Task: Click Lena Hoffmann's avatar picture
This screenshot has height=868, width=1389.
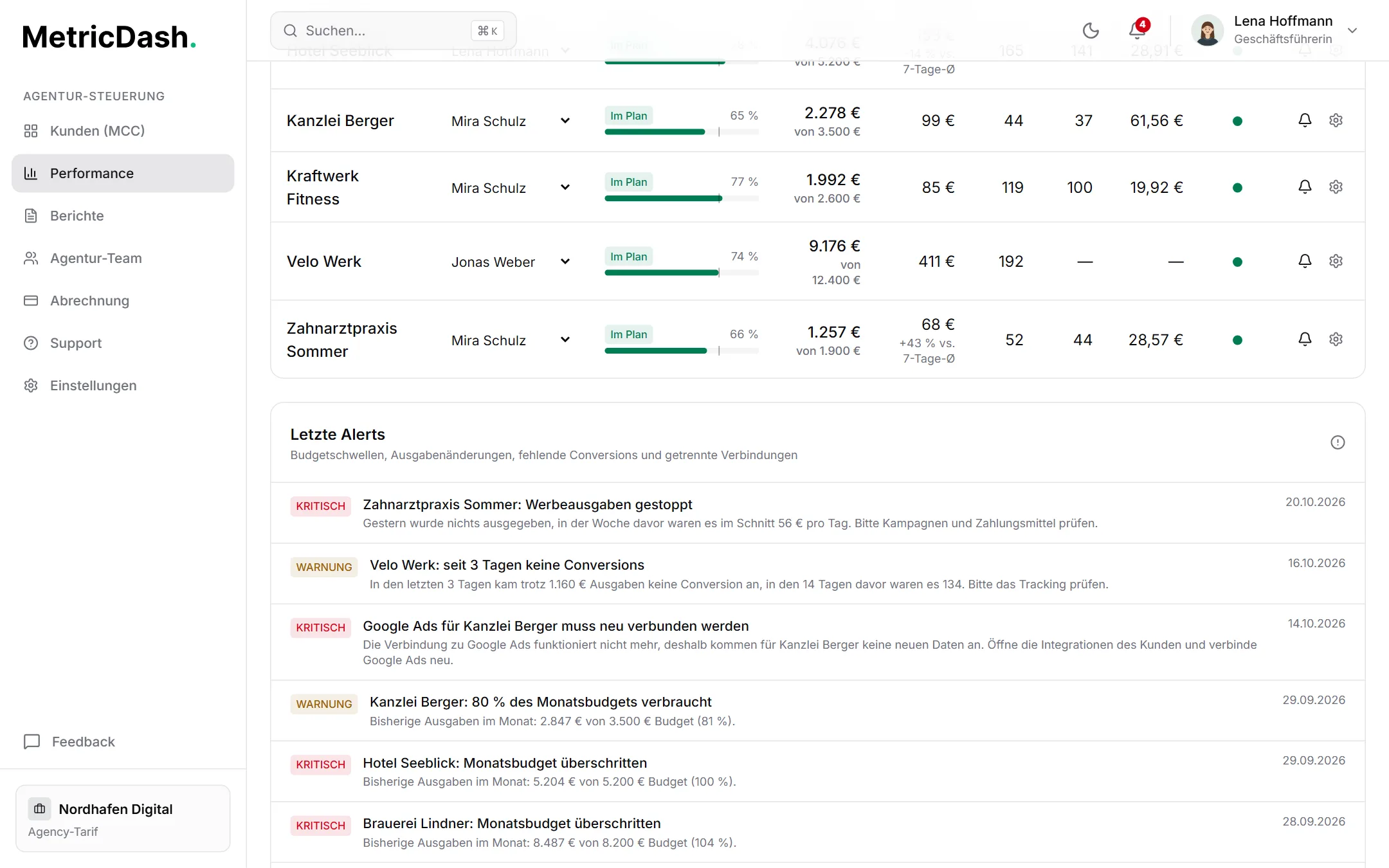Action: tap(1207, 30)
